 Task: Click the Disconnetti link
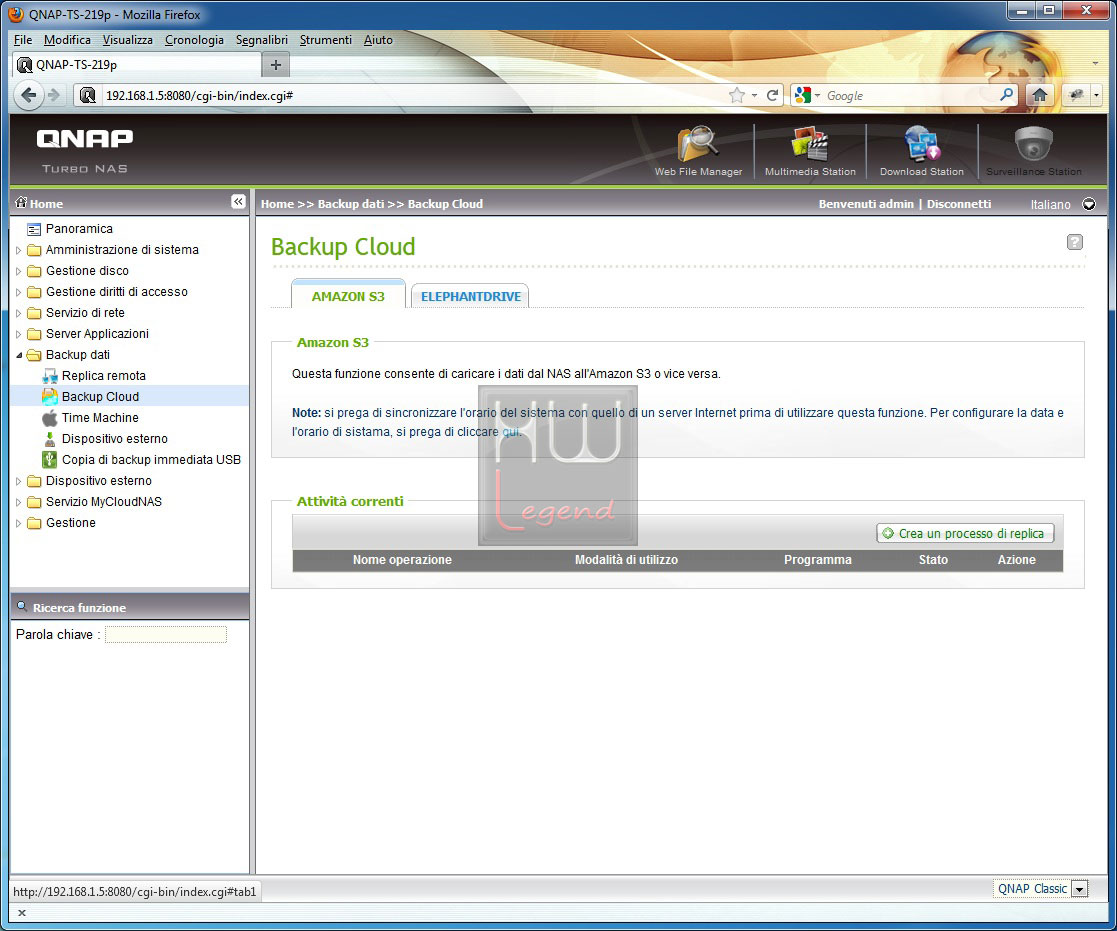pos(958,204)
